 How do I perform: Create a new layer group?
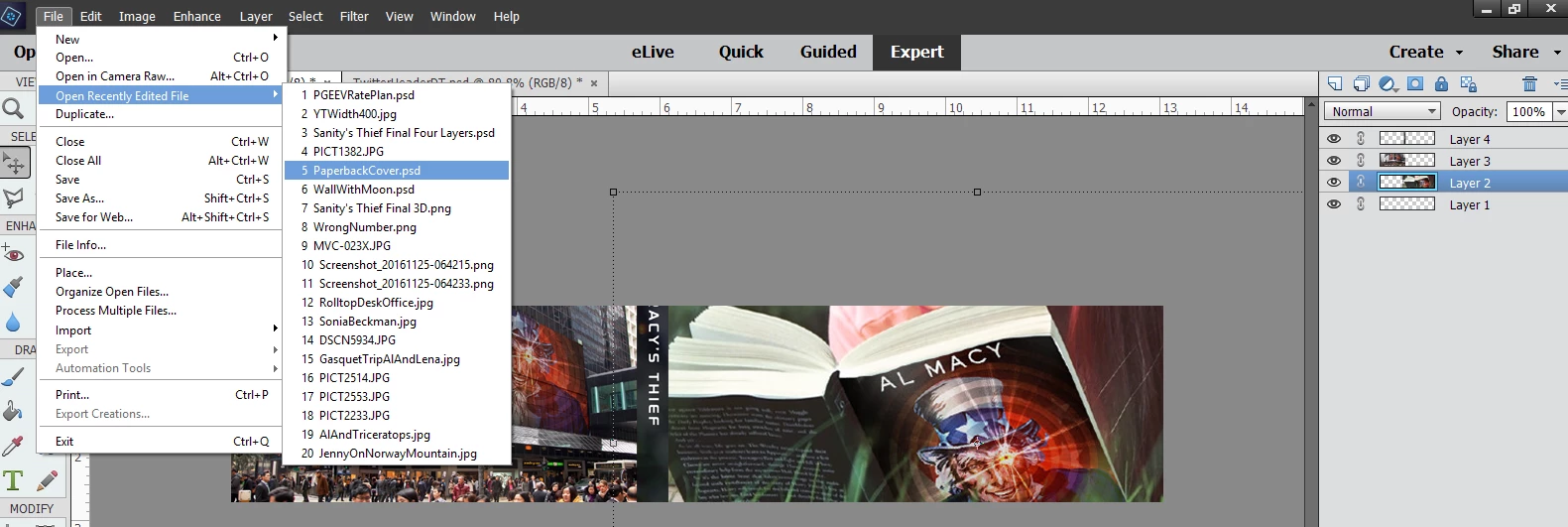pos(1362,84)
